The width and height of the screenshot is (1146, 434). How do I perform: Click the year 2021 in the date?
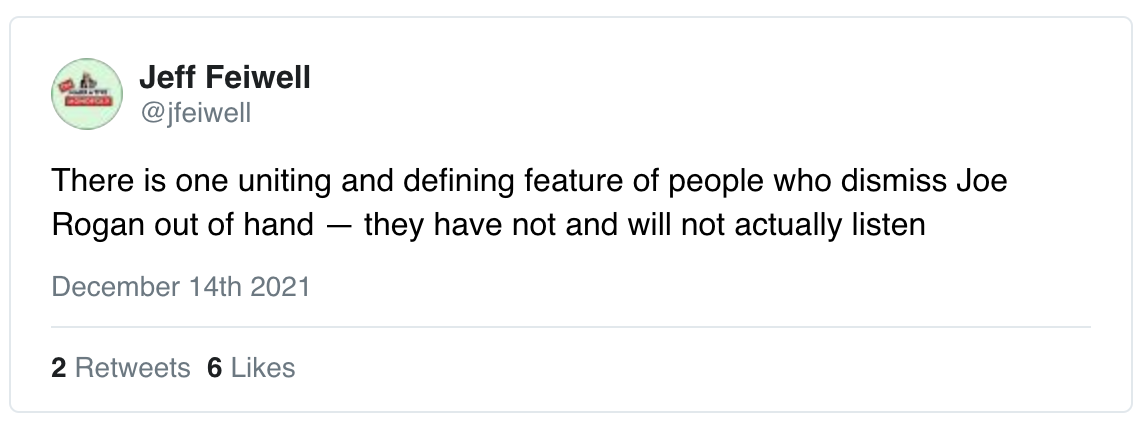click(x=281, y=286)
